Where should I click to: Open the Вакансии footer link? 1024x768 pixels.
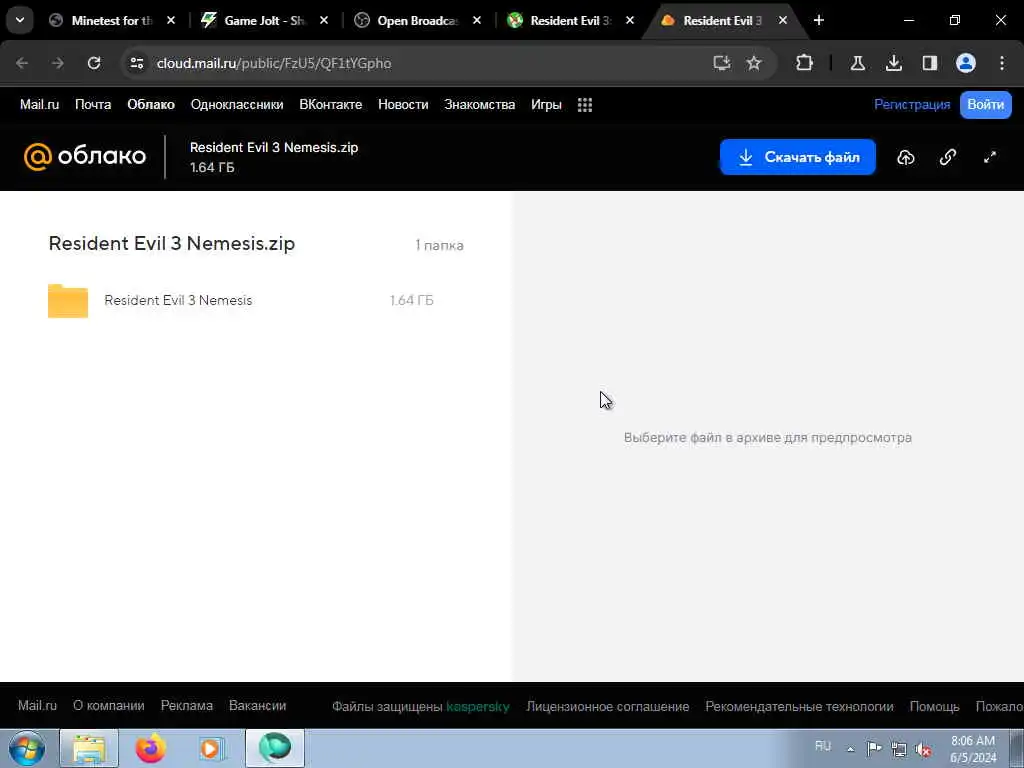[x=257, y=706]
